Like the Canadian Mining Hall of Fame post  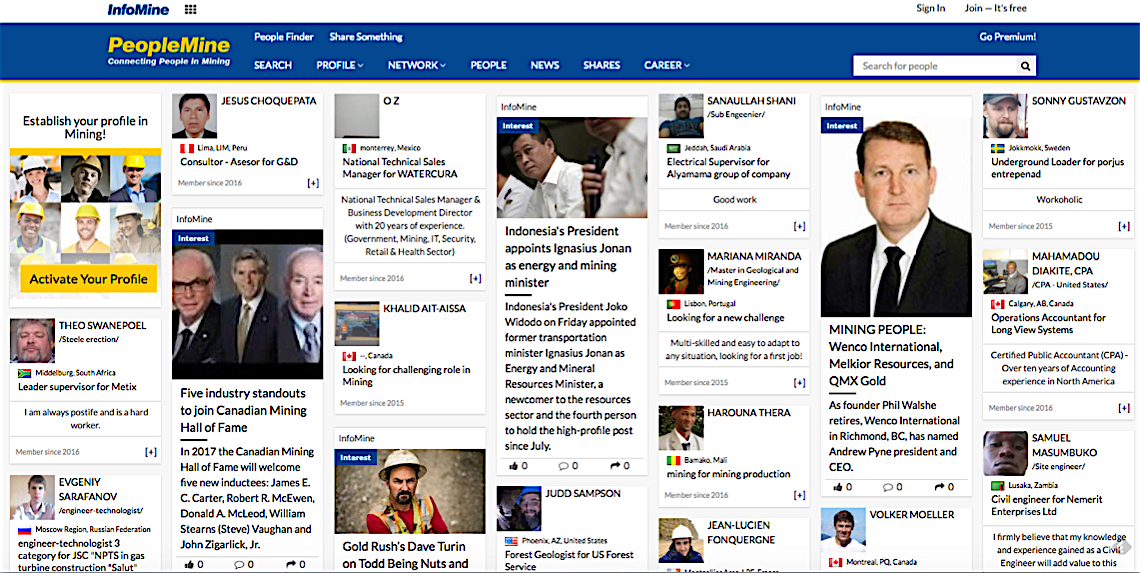pyautogui.click(x=194, y=564)
